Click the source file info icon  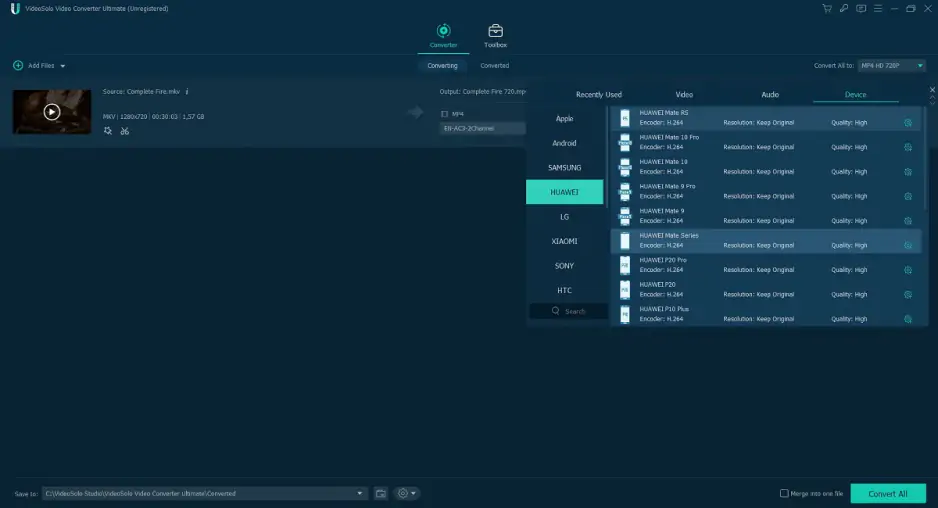(x=187, y=92)
